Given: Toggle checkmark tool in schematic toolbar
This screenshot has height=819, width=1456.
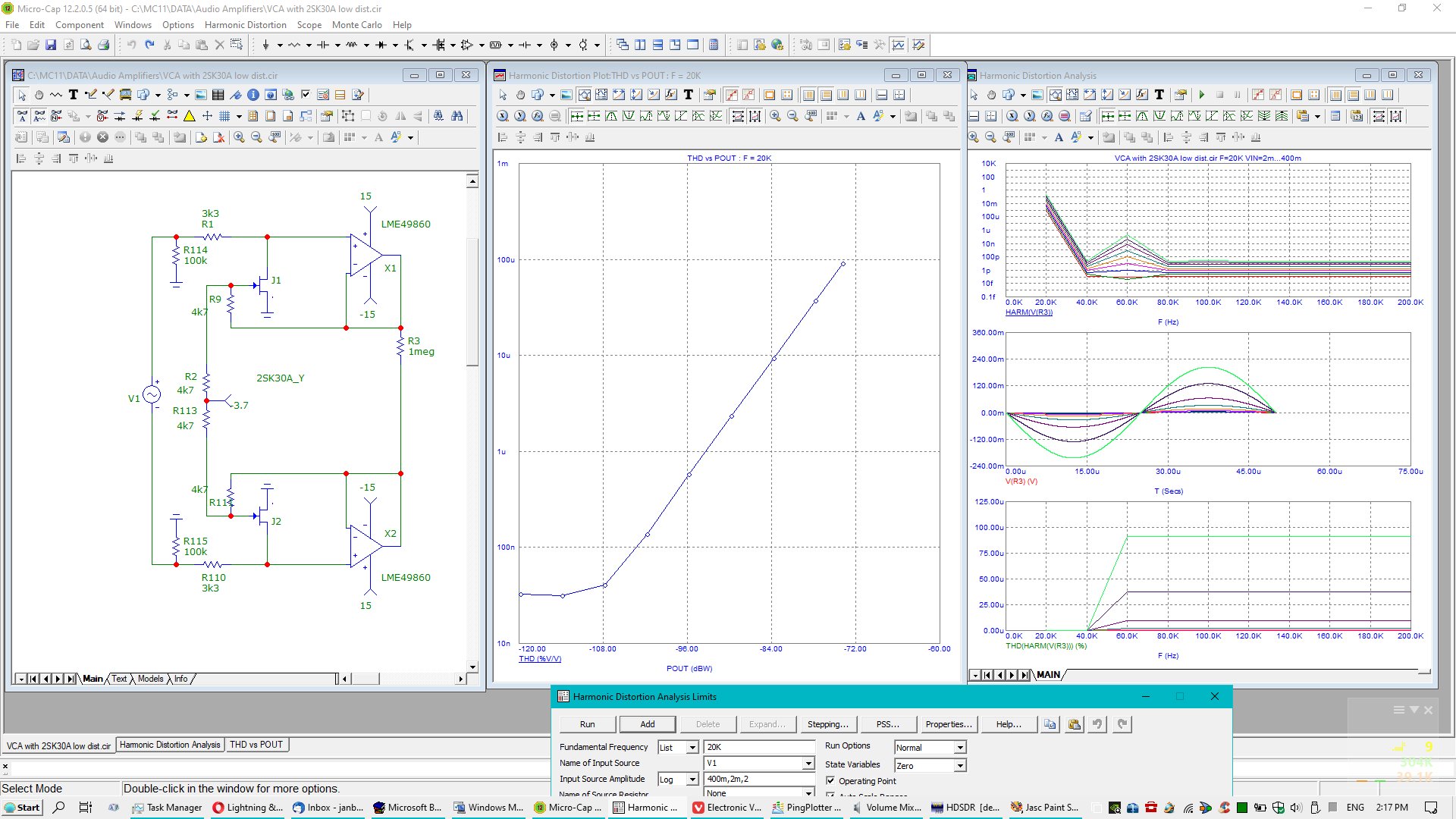Looking at the screenshot, I should click(x=306, y=95).
